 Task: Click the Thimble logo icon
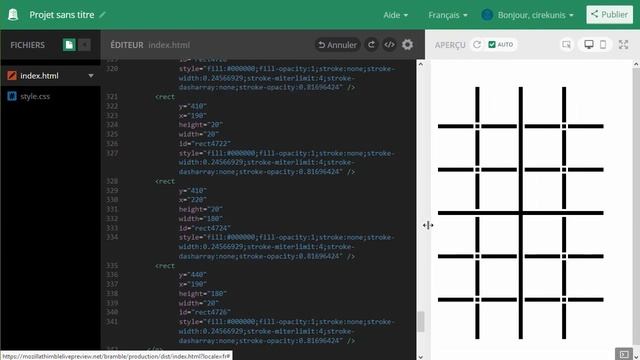(x=13, y=15)
